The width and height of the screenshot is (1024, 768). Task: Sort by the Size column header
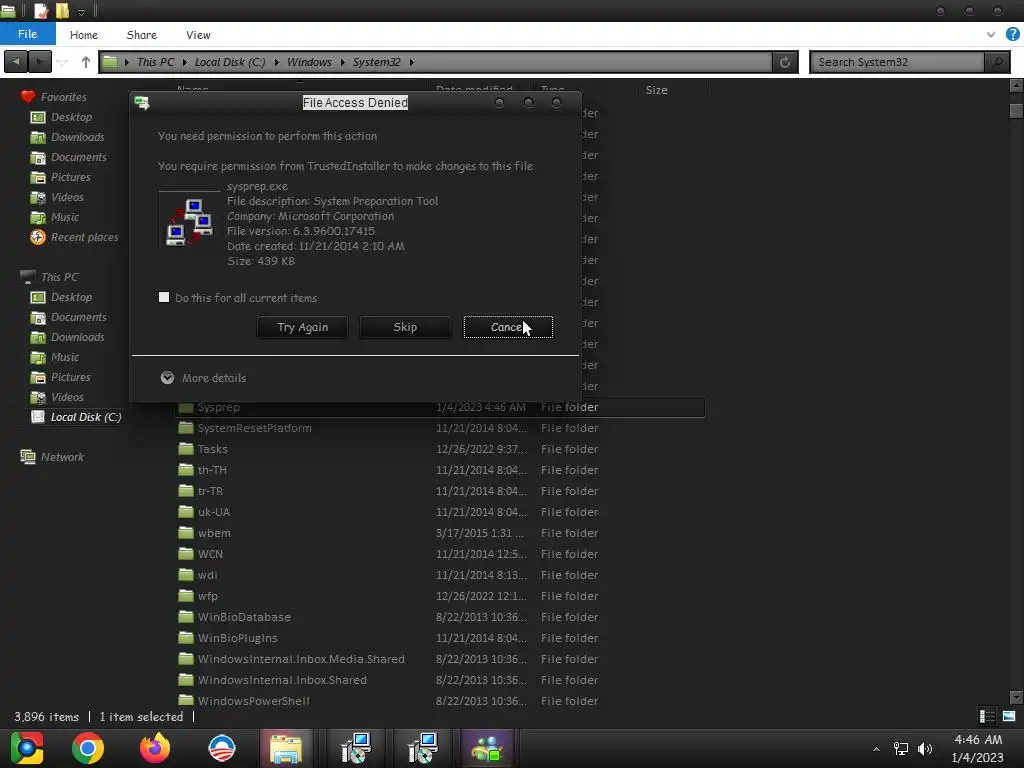click(656, 90)
